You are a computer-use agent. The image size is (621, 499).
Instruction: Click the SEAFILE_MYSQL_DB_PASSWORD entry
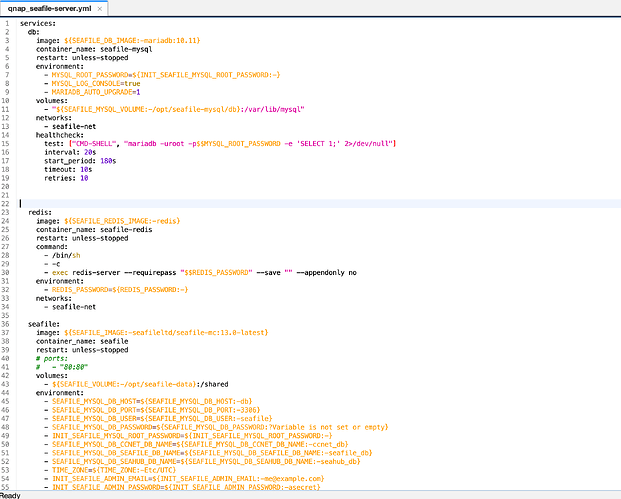220,427
